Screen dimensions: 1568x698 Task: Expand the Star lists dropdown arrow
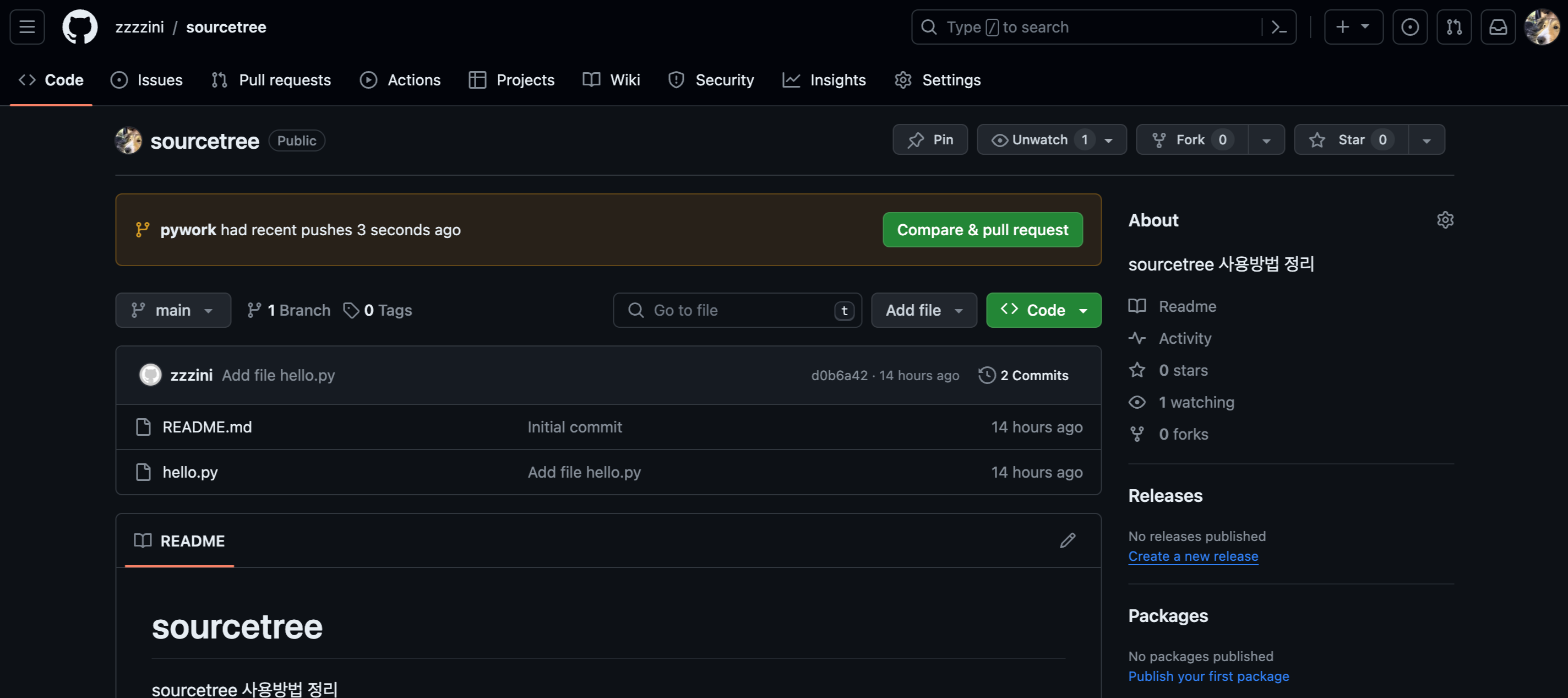tap(1426, 139)
